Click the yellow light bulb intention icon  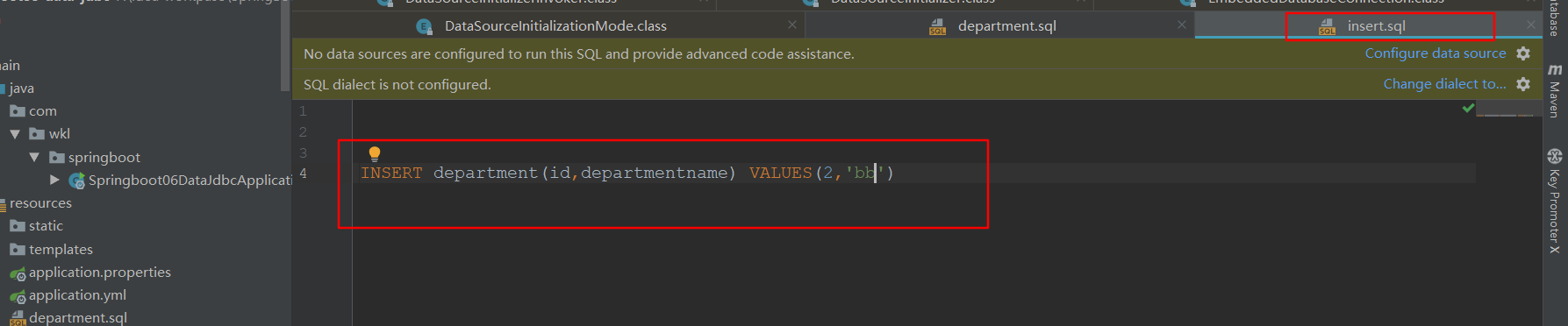tap(375, 154)
